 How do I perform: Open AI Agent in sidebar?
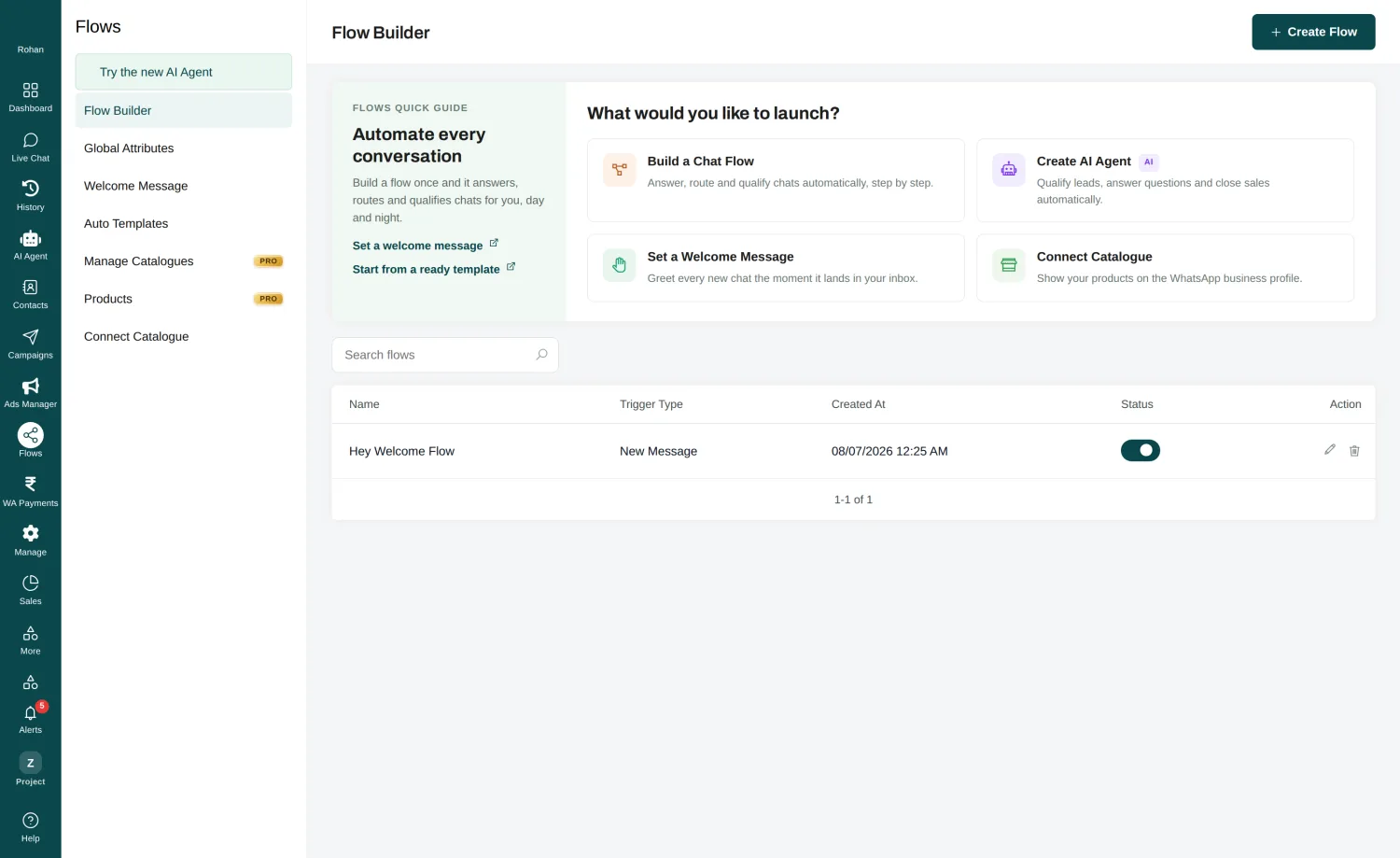(30, 246)
